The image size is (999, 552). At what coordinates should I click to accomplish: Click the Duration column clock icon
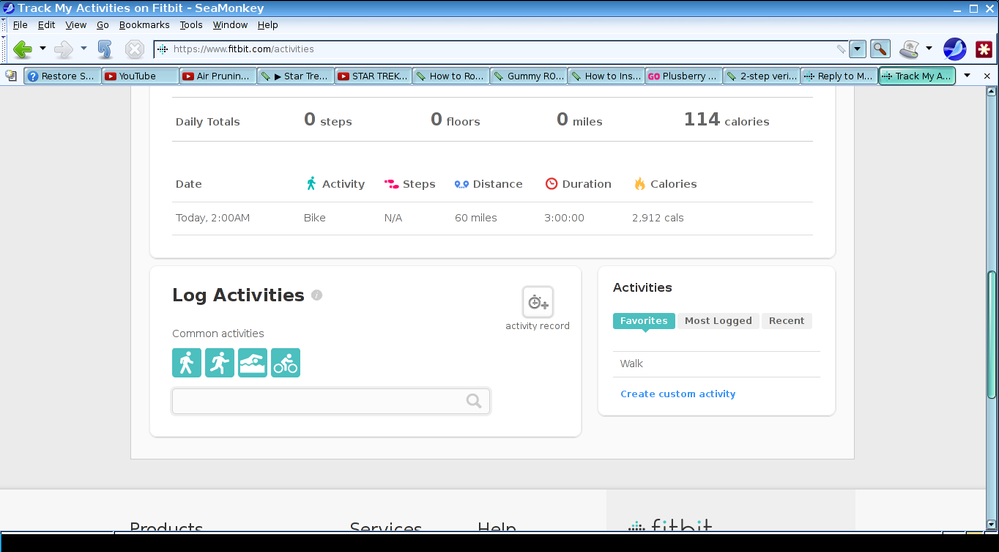(551, 184)
